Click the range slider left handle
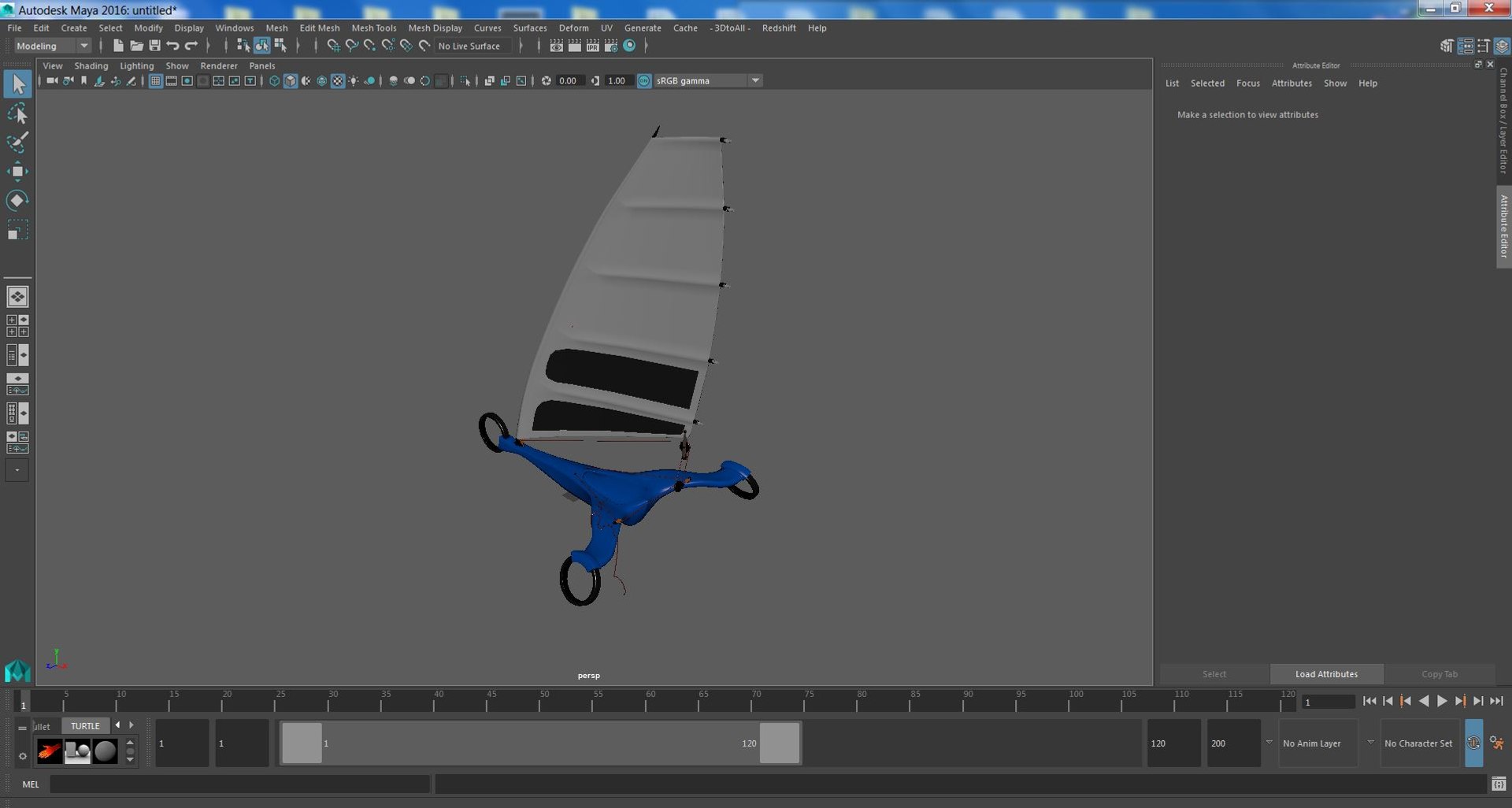The width and height of the screenshot is (1512, 808). 302,743
